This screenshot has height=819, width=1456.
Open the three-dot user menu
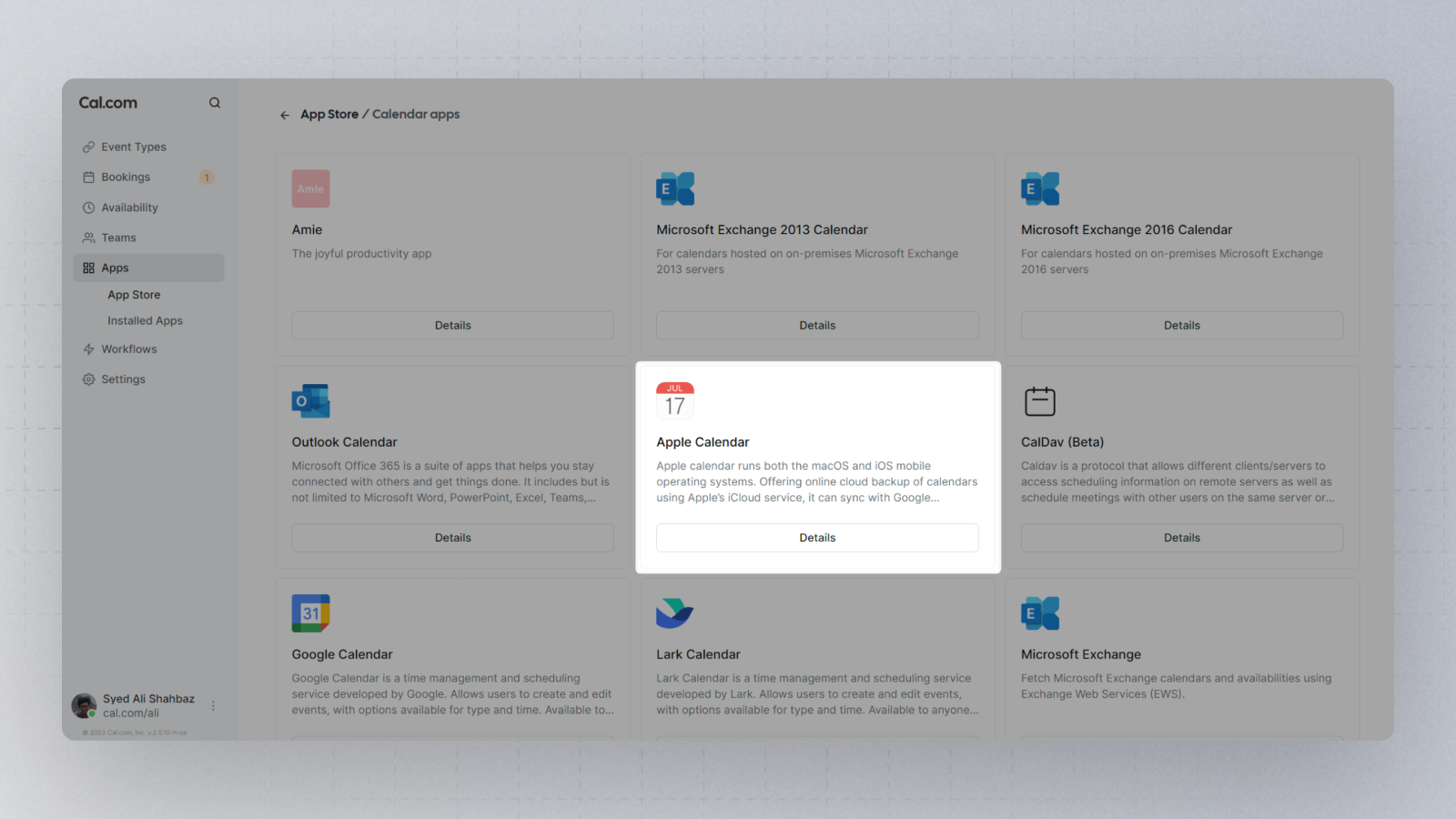pyautogui.click(x=213, y=706)
